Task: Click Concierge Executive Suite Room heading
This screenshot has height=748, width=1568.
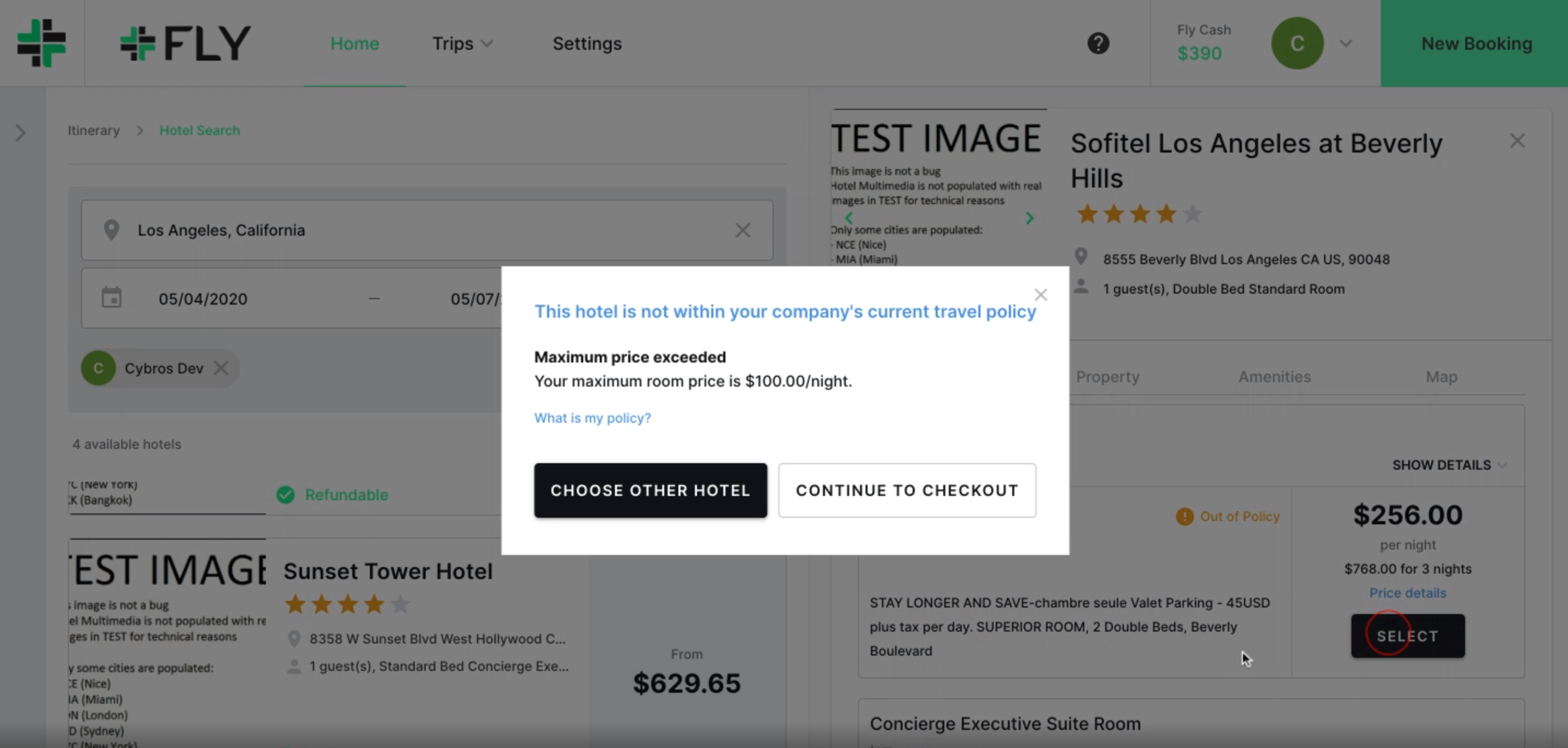Action: click(1005, 724)
